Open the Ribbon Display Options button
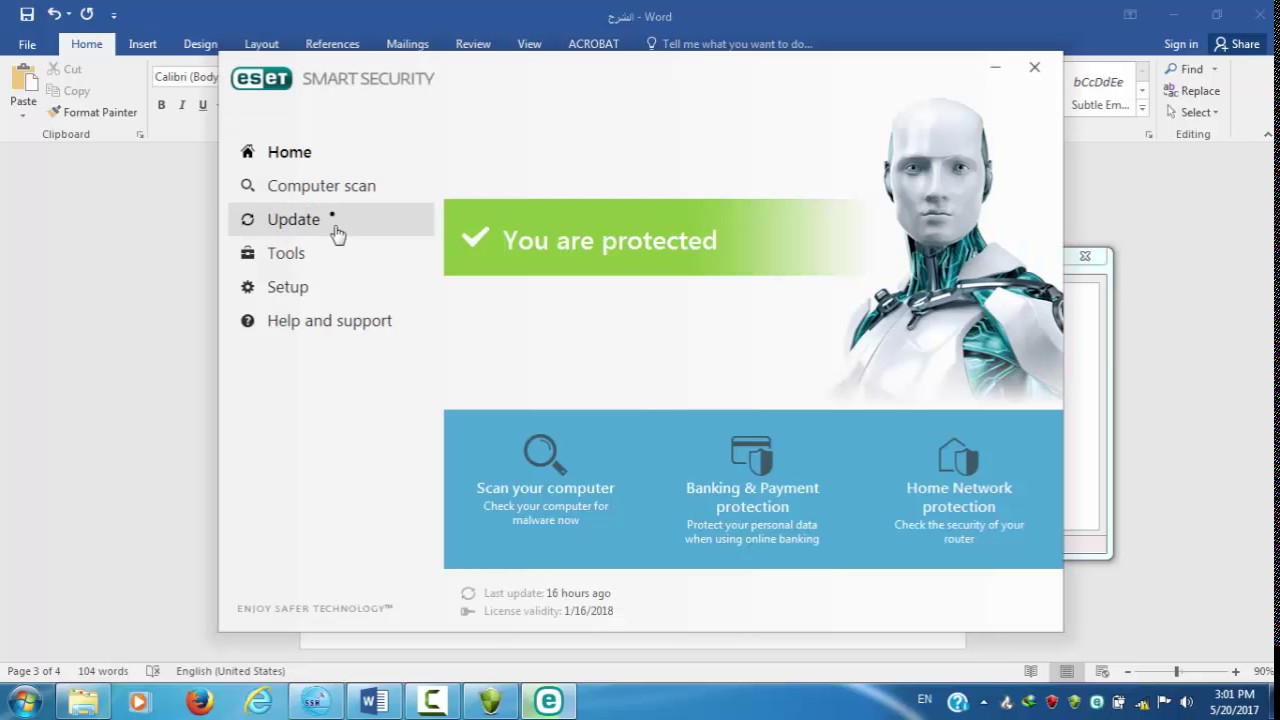This screenshot has width=1280, height=720. pos(1130,15)
